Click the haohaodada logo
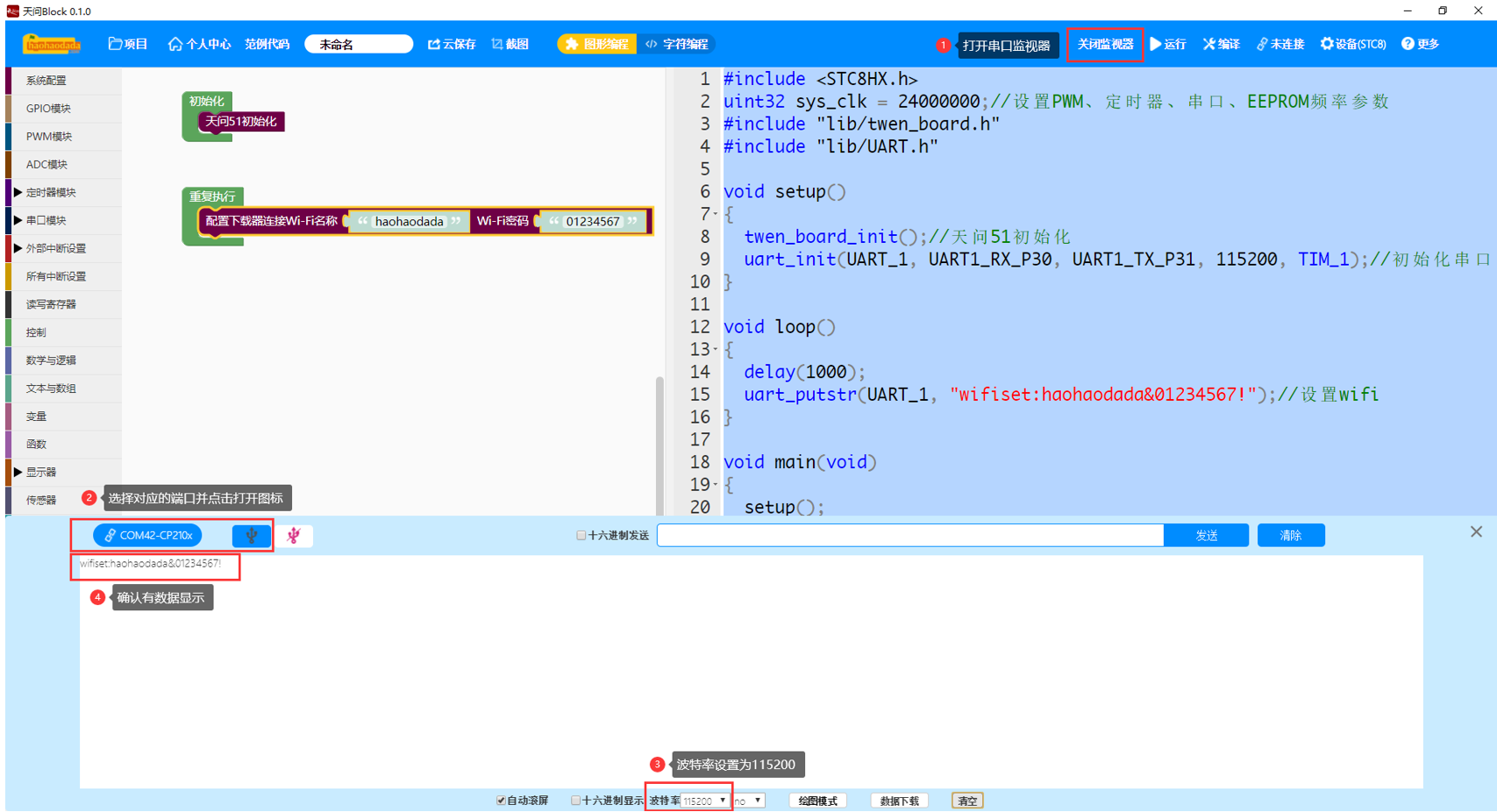1497x812 pixels. pyautogui.click(x=53, y=44)
